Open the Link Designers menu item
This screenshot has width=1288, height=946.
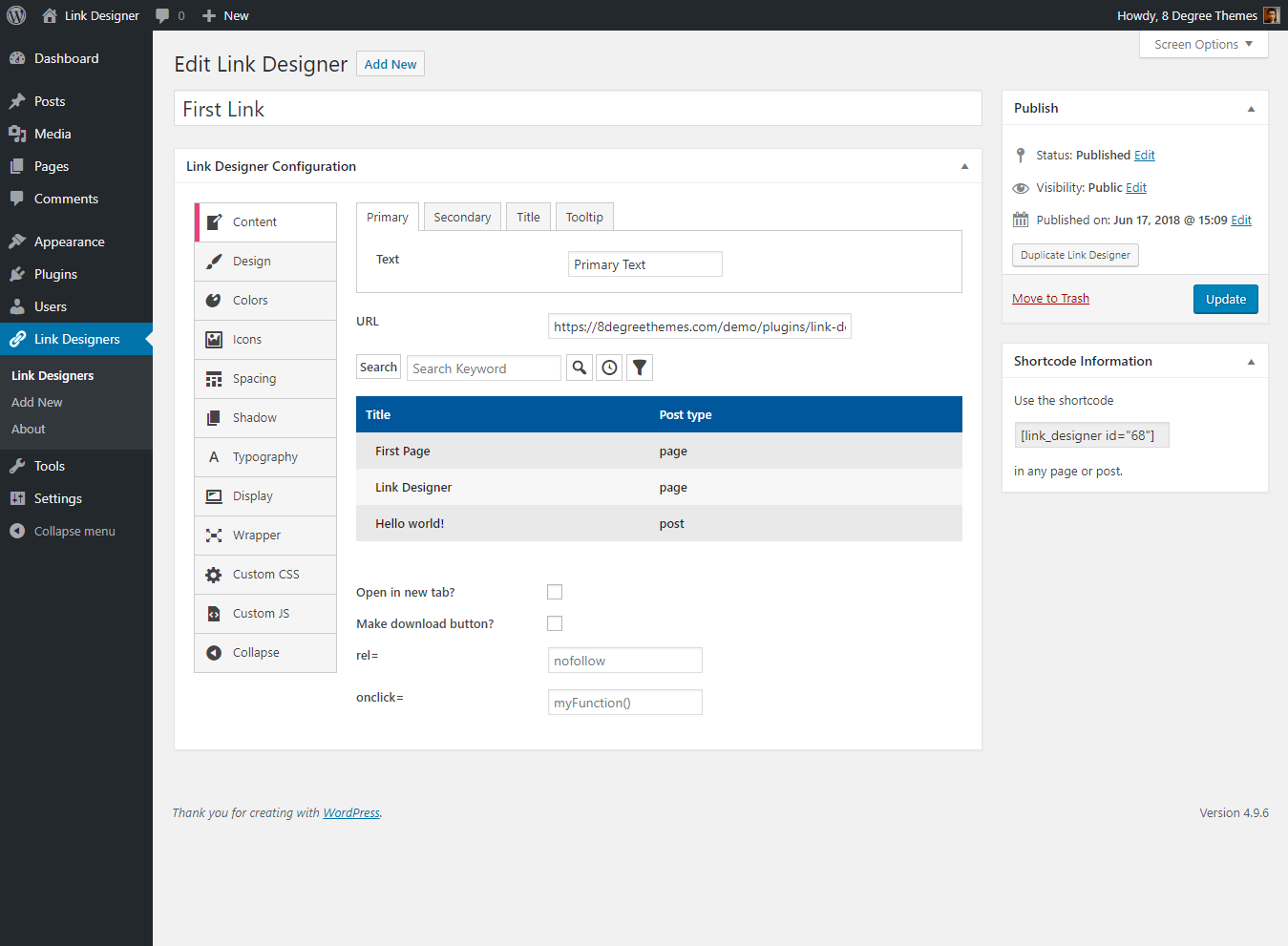76,339
